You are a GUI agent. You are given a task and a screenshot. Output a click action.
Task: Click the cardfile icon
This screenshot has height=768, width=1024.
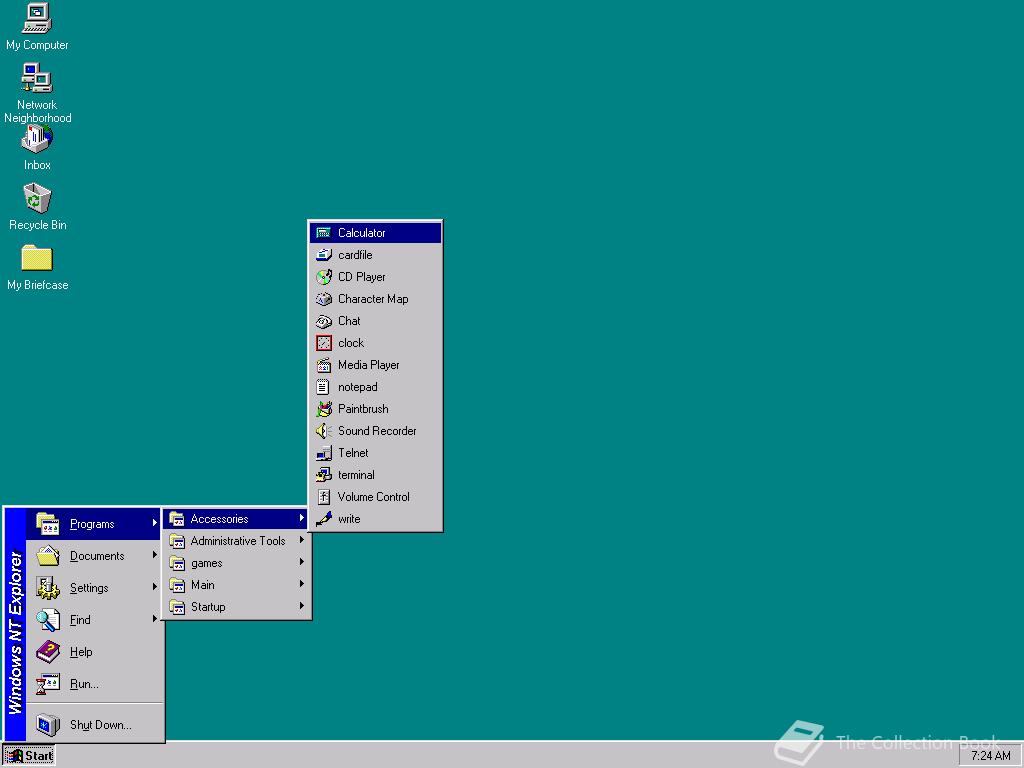324,255
